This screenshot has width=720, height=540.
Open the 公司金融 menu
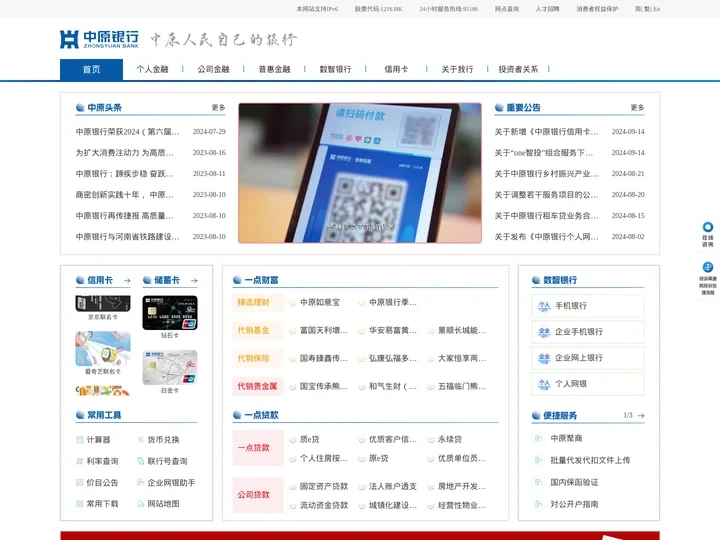tap(214, 69)
